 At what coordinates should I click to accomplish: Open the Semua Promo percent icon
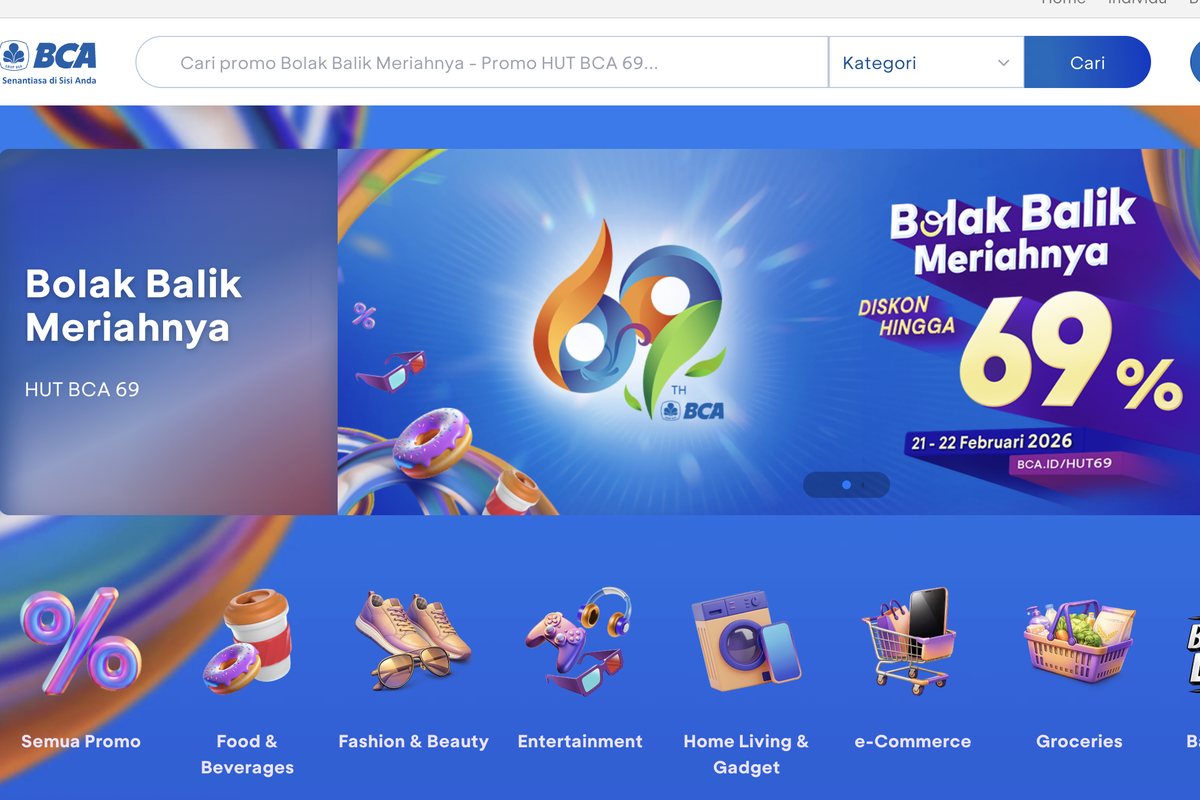(81, 642)
